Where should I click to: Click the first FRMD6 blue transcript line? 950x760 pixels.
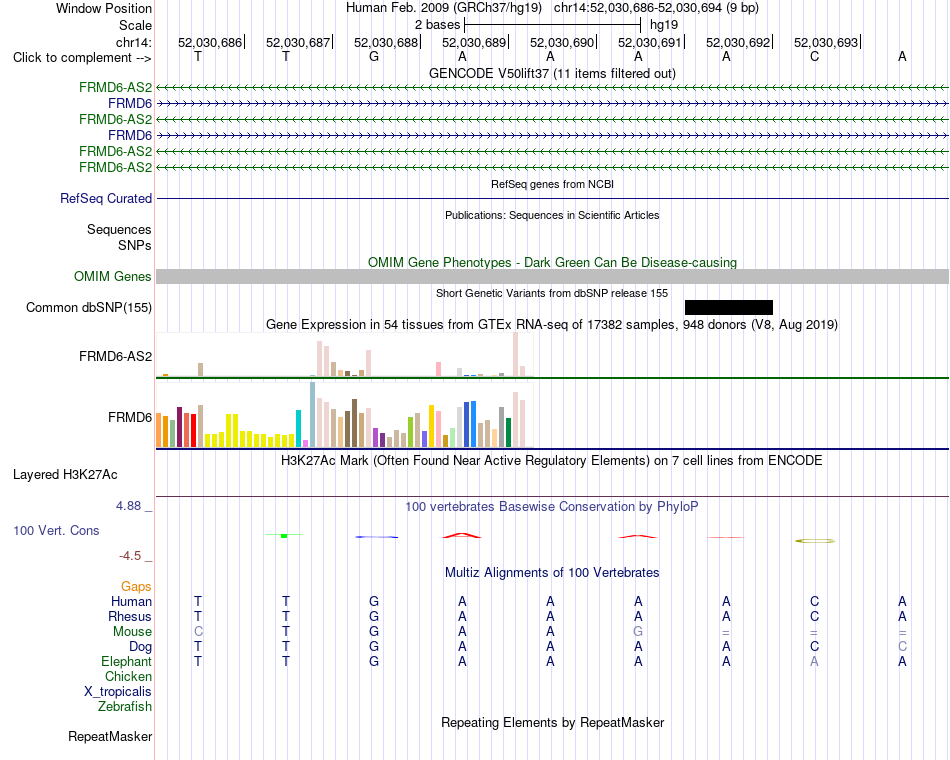click(x=552, y=104)
